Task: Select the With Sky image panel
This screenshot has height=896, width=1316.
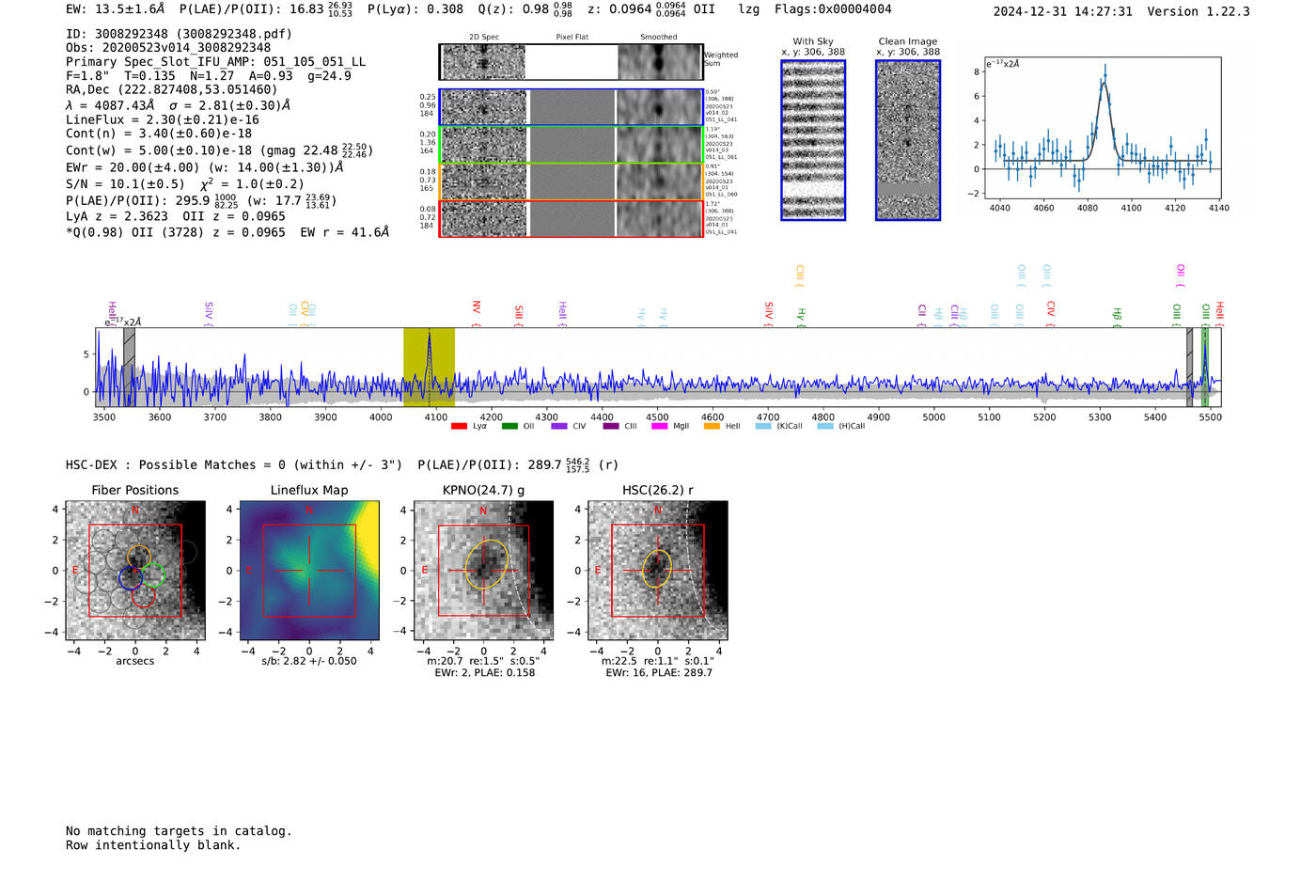Action: tap(813, 140)
